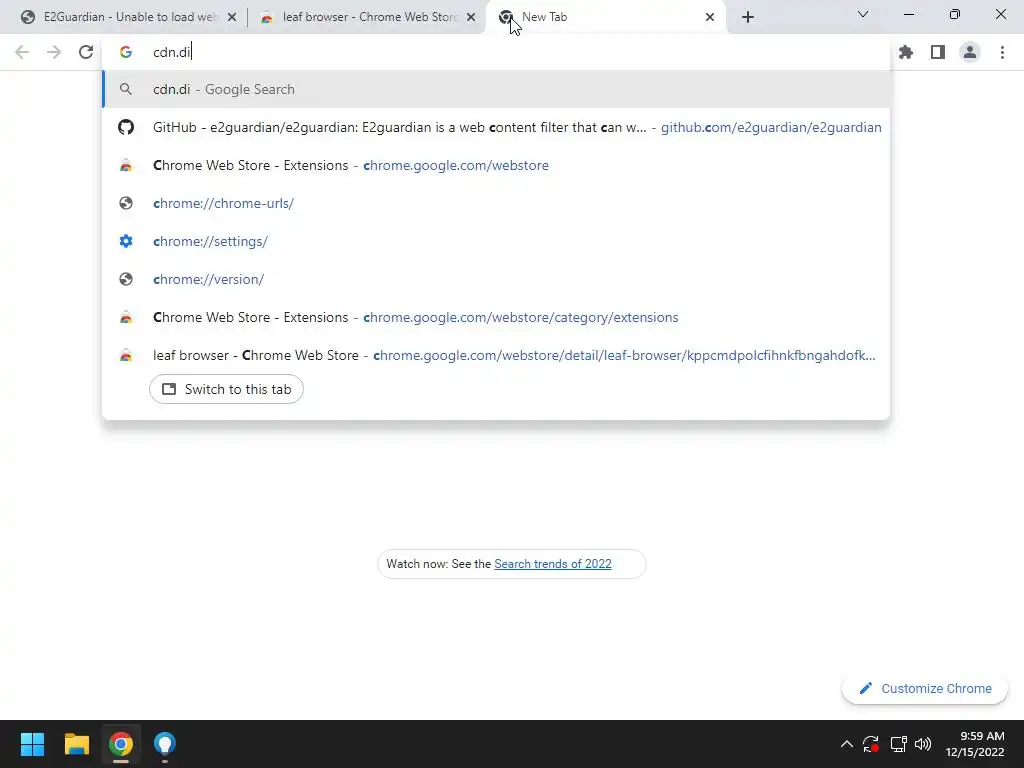This screenshot has height=768, width=1024.
Task: Click the blue gear icon beside chrome://settings/
Action: coord(126,241)
